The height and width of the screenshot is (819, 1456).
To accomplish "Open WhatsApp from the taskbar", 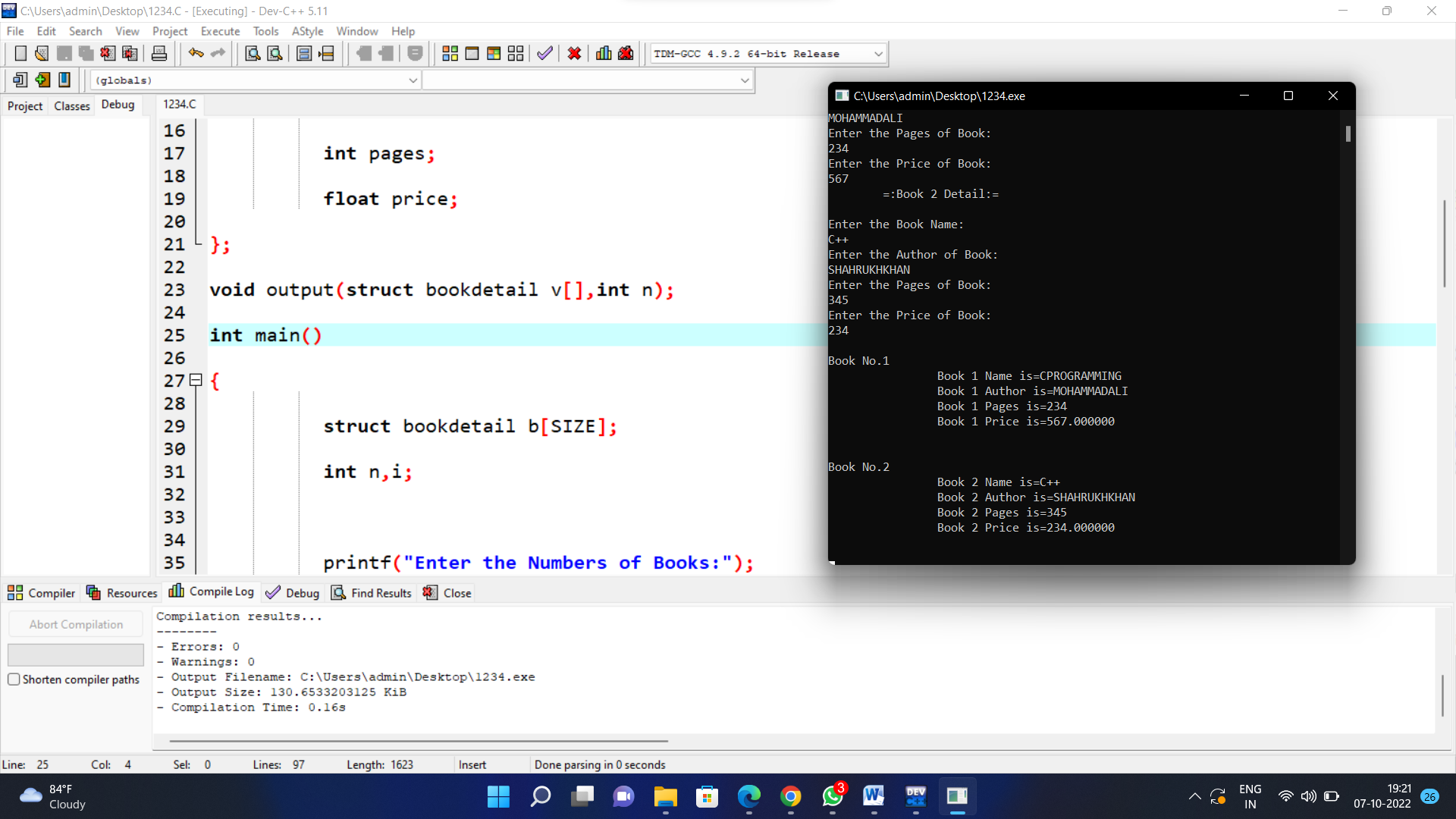I will pos(831,796).
